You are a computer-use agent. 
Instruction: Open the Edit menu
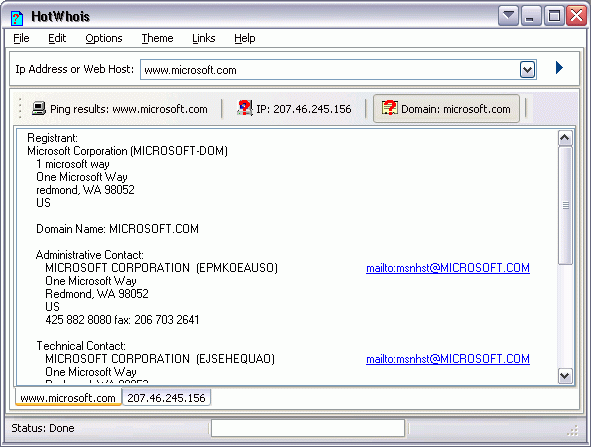[x=57, y=38]
